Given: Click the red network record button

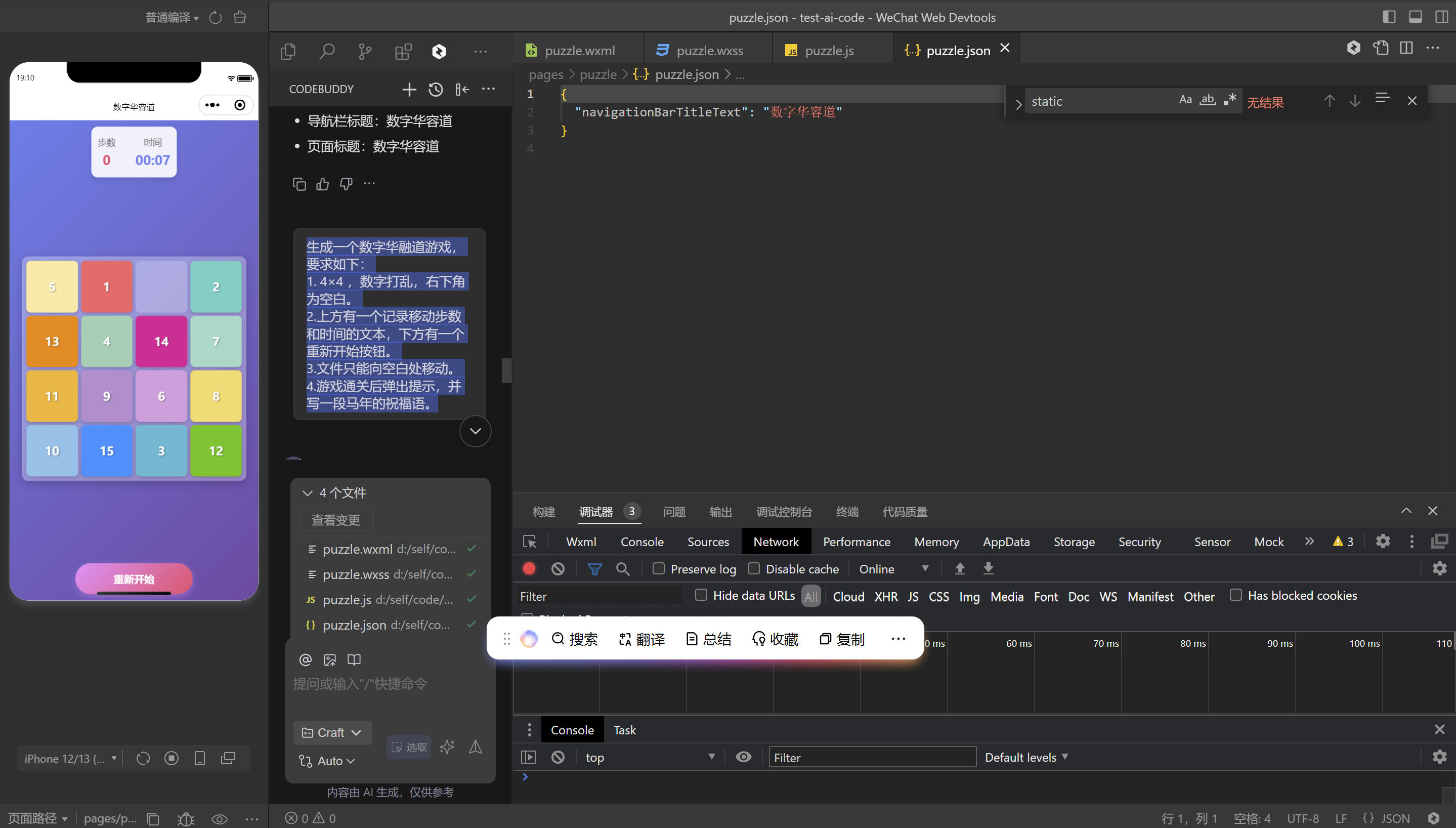Looking at the screenshot, I should click(x=529, y=569).
